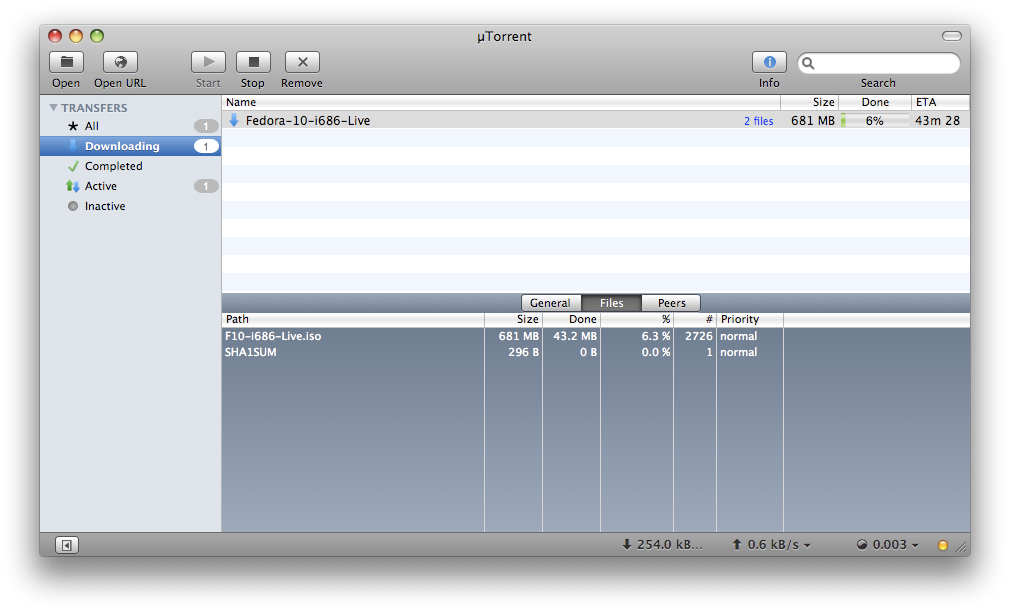Sort files by the % column header
Image resolution: width=1010 pixels, height=611 pixels.
(x=637, y=319)
